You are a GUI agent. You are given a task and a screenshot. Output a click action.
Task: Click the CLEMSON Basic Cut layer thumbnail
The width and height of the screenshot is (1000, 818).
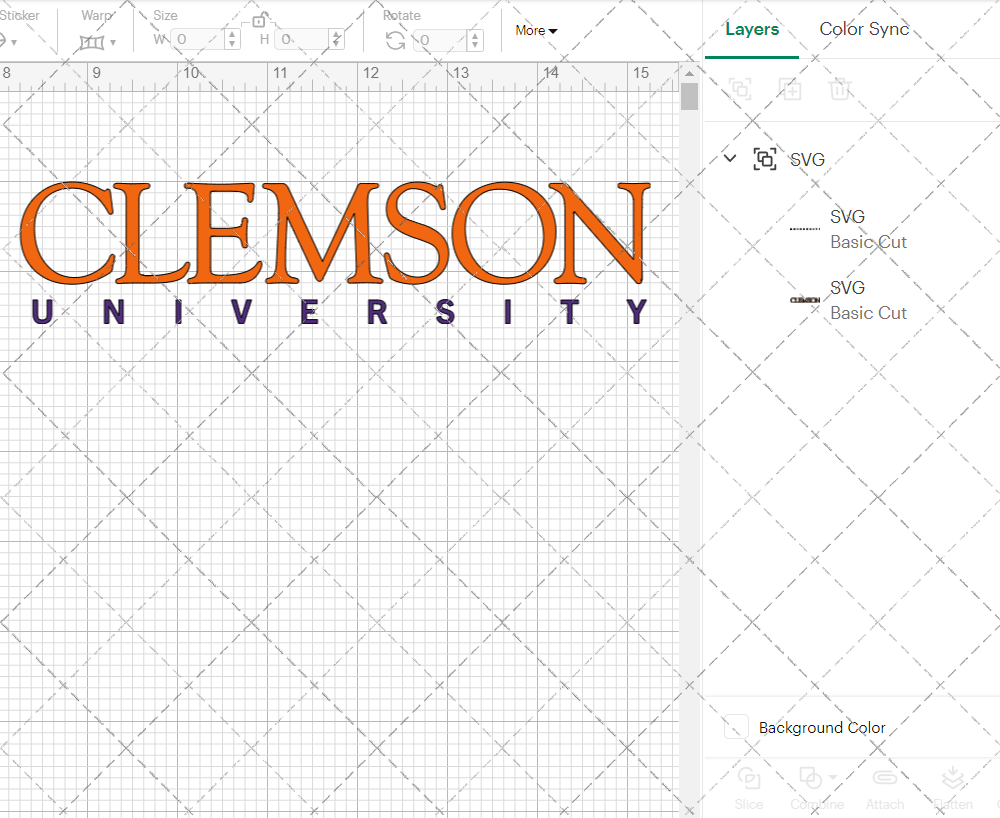[804, 299]
